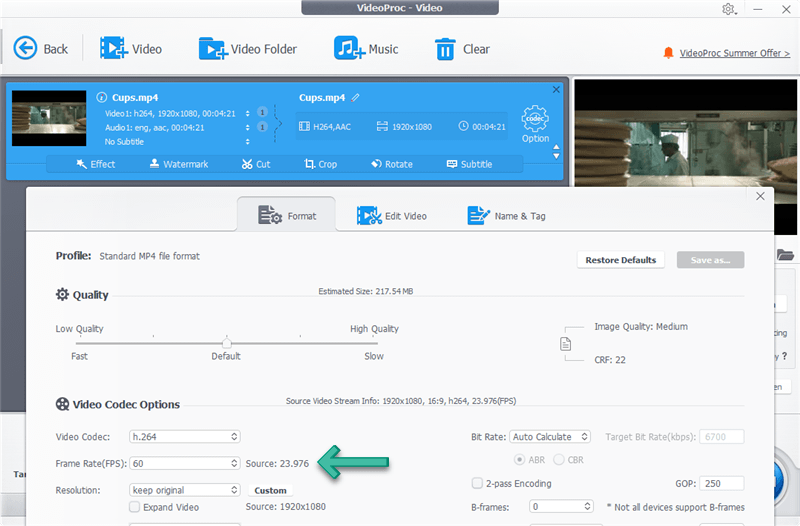
Task: Open VideoProc settings gear icon
Action: click(x=728, y=9)
